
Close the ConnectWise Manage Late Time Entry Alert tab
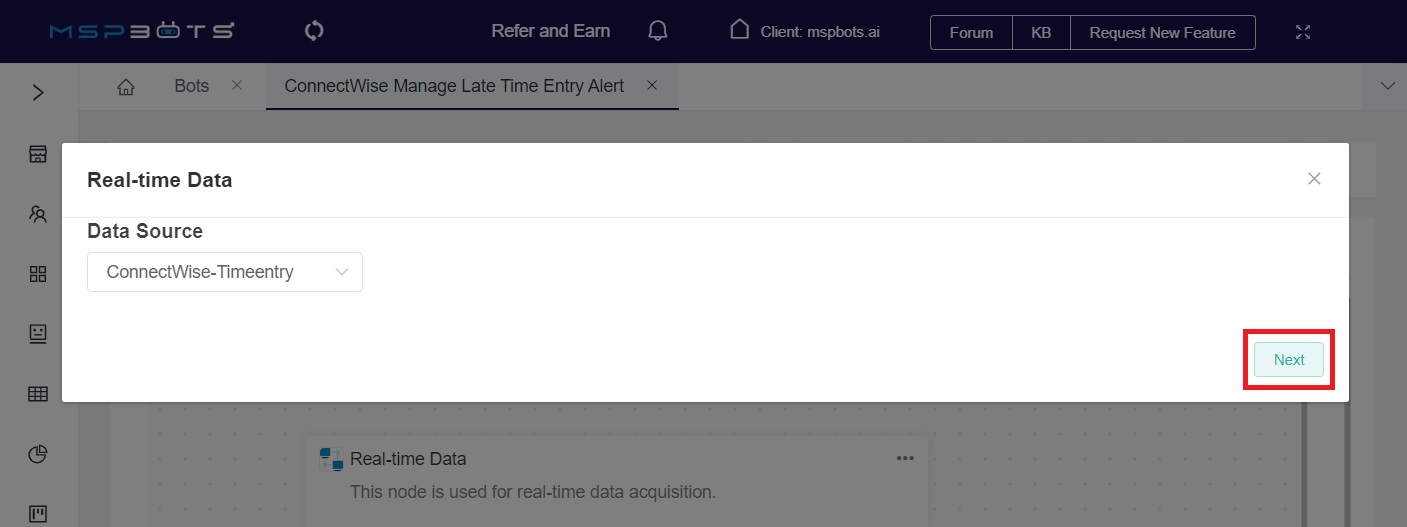tap(652, 85)
